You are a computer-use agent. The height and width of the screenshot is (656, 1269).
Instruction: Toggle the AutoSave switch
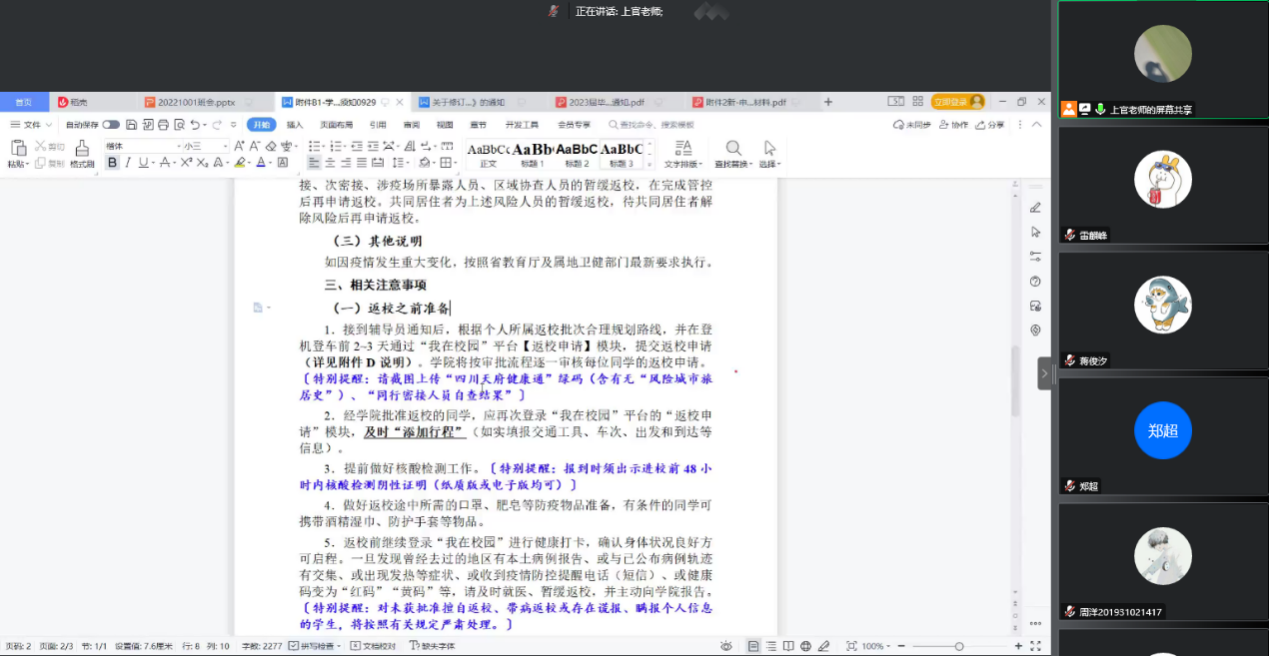coord(111,125)
